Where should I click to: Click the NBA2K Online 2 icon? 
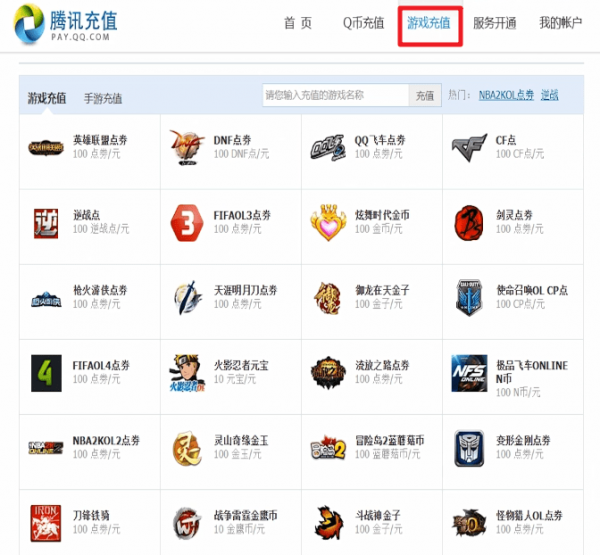pyautogui.click(x=46, y=448)
